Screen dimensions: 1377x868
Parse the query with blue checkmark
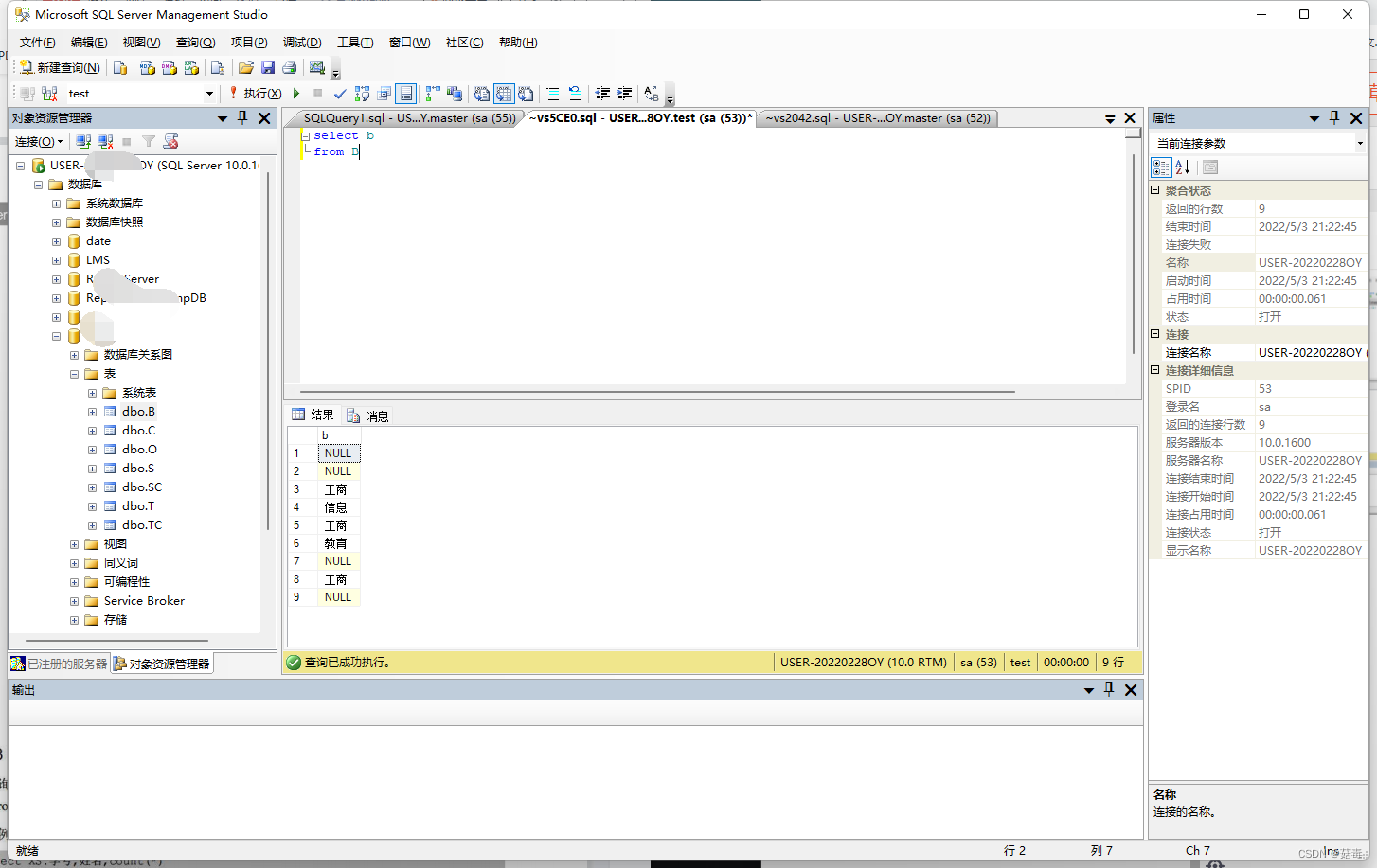tap(340, 94)
